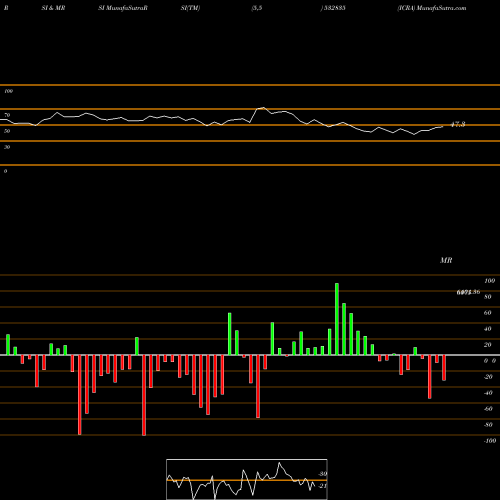The image size is (500, 500).
Task: Click the 39 label in mini chart
Action: pos(323,474)
